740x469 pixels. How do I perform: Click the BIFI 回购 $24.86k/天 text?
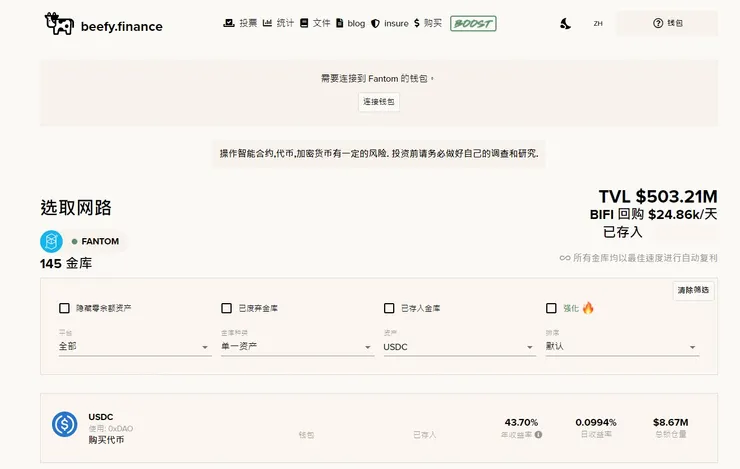(654, 214)
